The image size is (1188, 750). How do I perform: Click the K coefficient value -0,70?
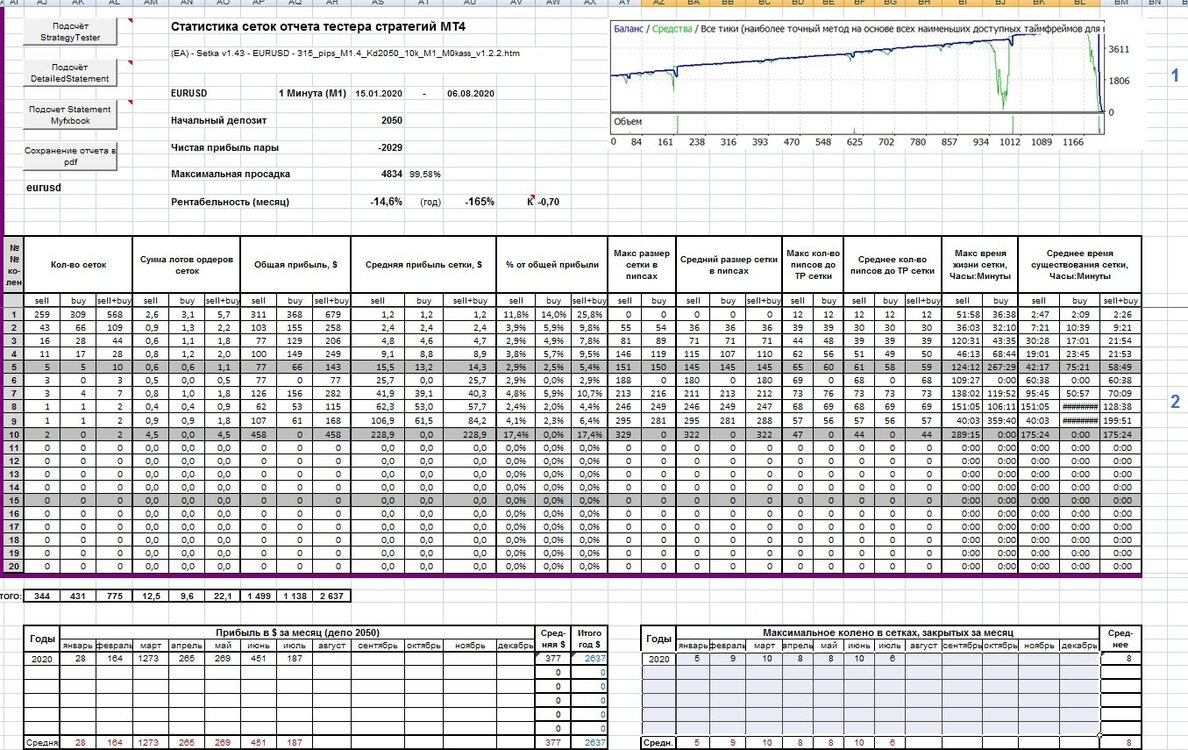548,202
